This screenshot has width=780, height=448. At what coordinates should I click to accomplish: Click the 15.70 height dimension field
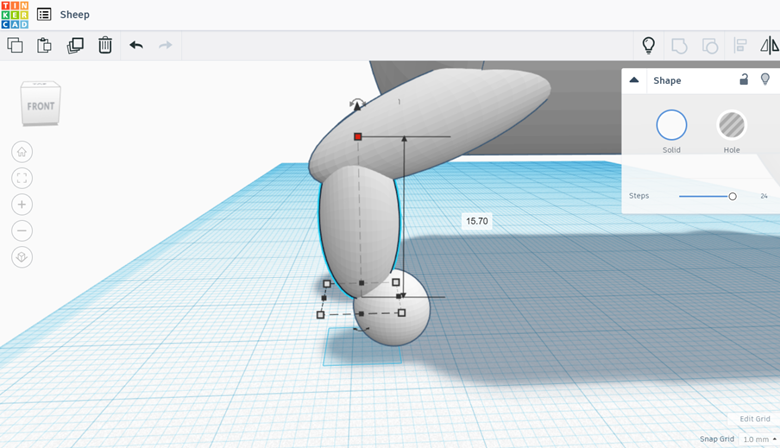click(477, 221)
